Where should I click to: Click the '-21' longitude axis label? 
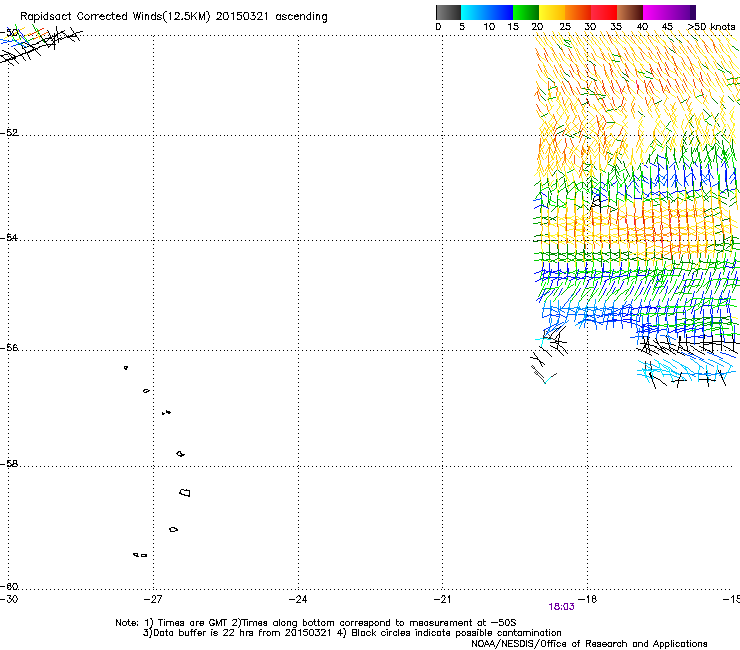(442, 599)
